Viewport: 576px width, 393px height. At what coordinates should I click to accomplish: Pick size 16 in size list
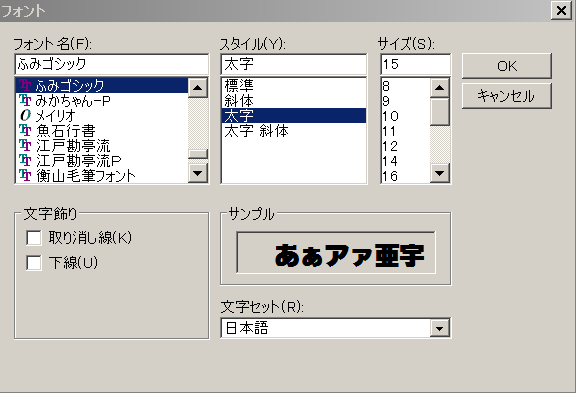pos(406,176)
